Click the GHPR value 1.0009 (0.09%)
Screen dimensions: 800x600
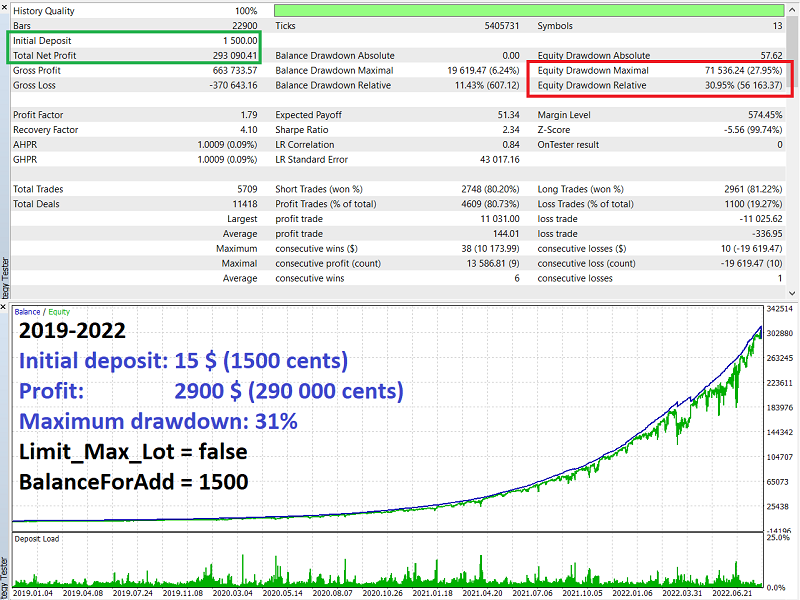tap(228, 160)
